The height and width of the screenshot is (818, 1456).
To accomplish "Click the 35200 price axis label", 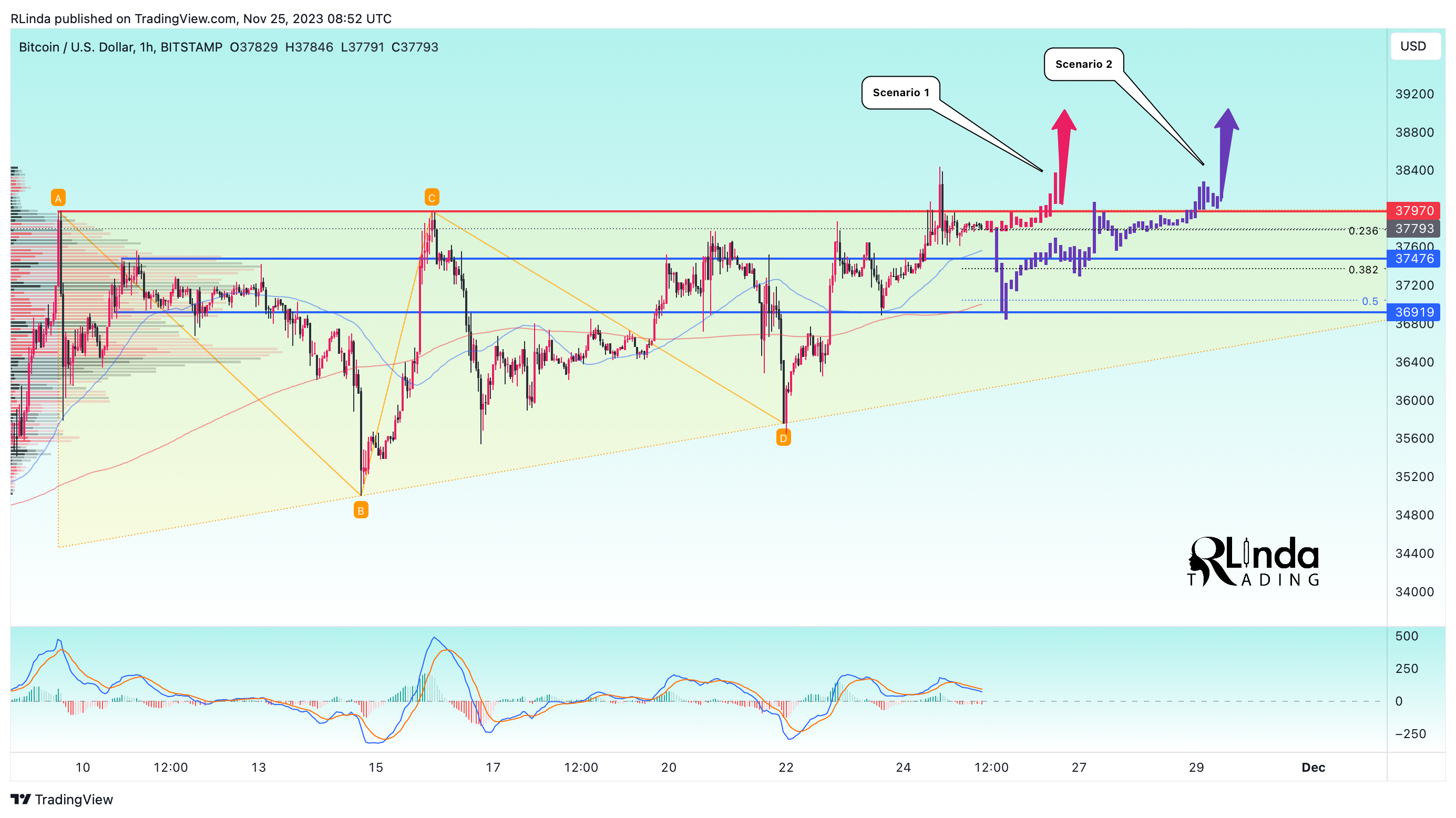I will (1414, 477).
